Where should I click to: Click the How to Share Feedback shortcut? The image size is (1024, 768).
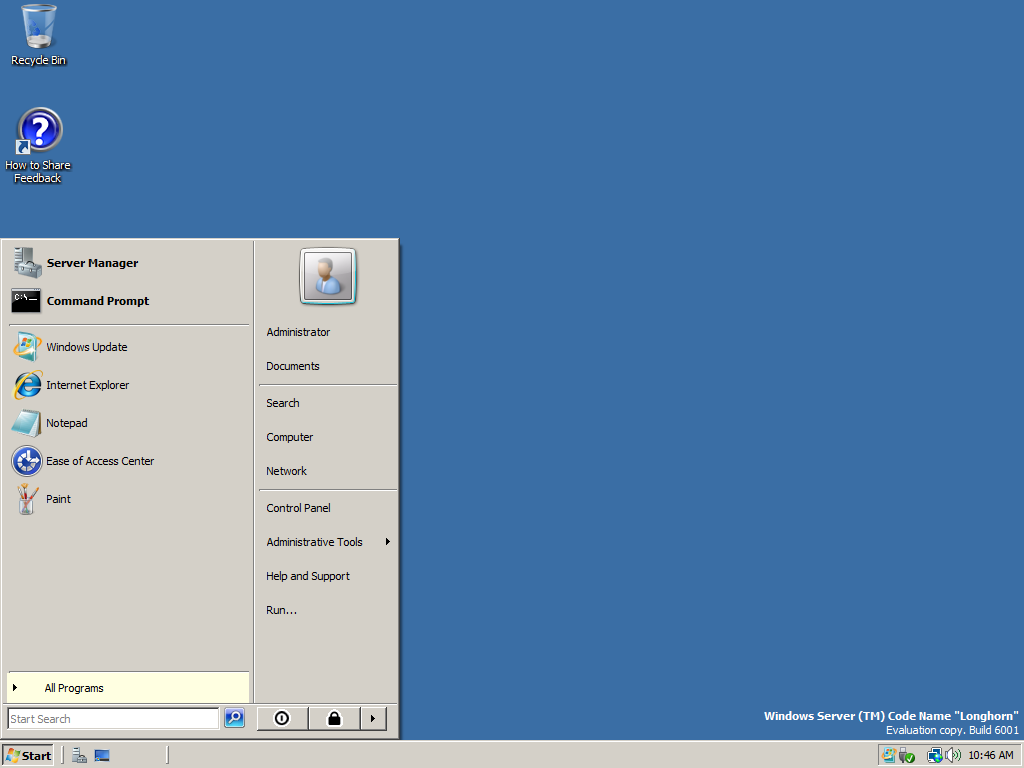coord(38,145)
